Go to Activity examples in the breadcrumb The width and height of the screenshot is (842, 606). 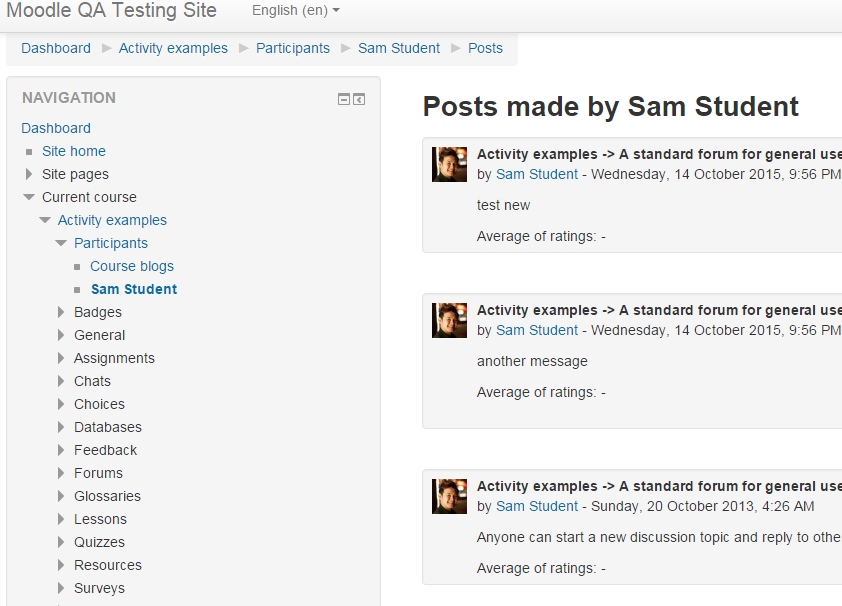tap(173, 48)
